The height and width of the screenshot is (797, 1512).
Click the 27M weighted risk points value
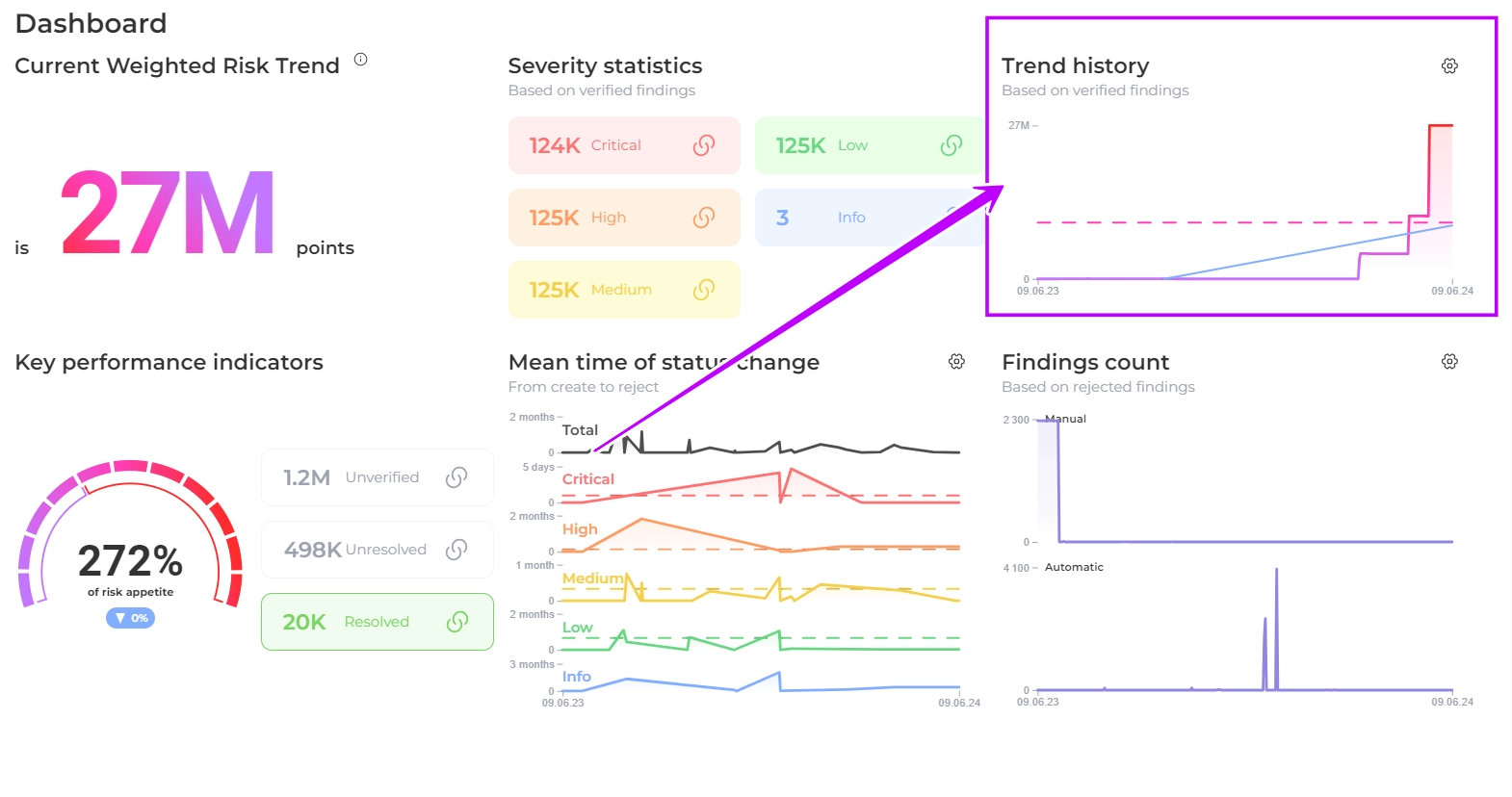tap(169, 214)
